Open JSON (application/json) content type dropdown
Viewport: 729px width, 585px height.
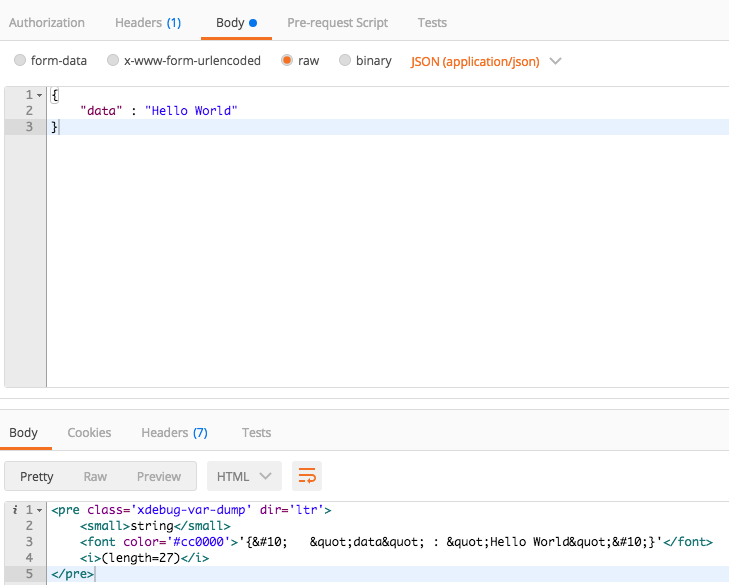point(486,61)
